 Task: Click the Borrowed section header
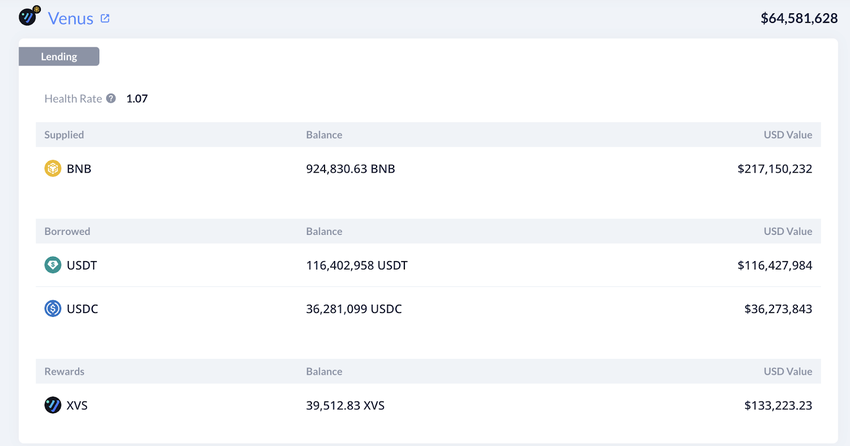[x=67, y=231]
